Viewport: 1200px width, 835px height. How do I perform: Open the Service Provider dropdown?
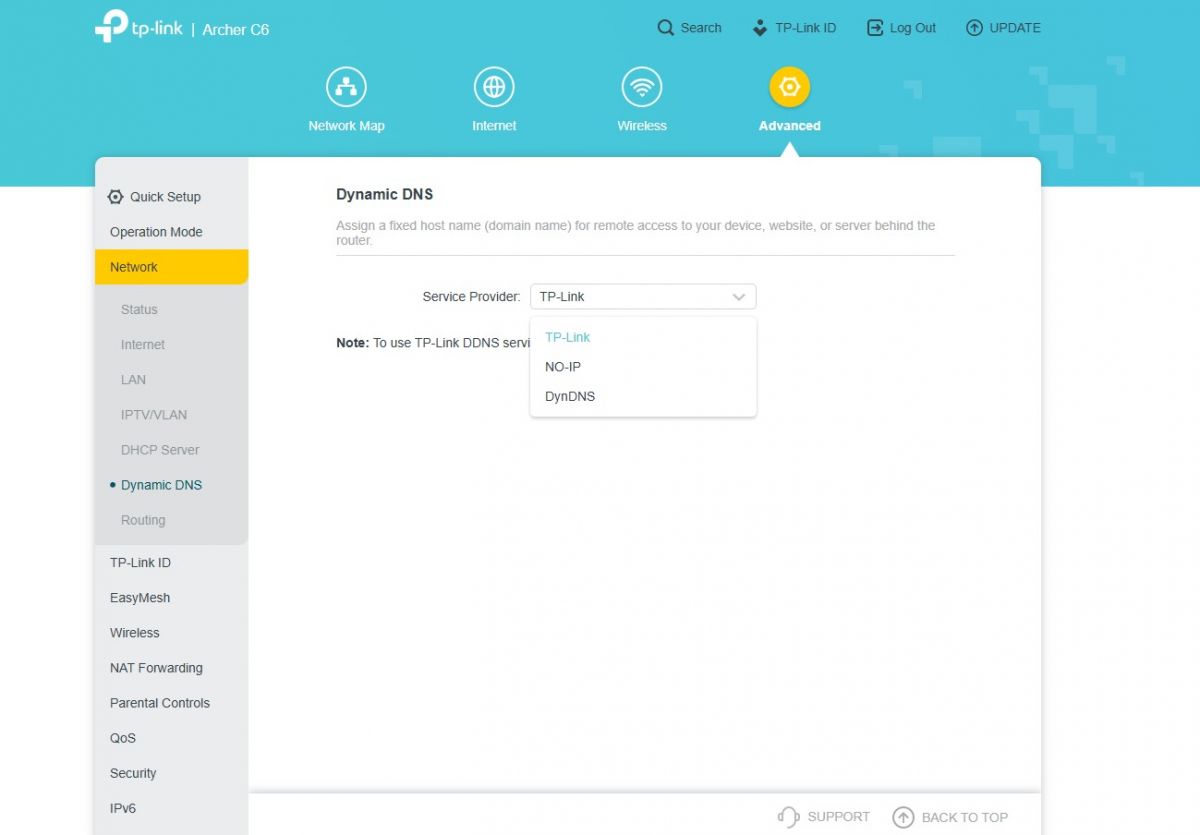coord(643,297)
